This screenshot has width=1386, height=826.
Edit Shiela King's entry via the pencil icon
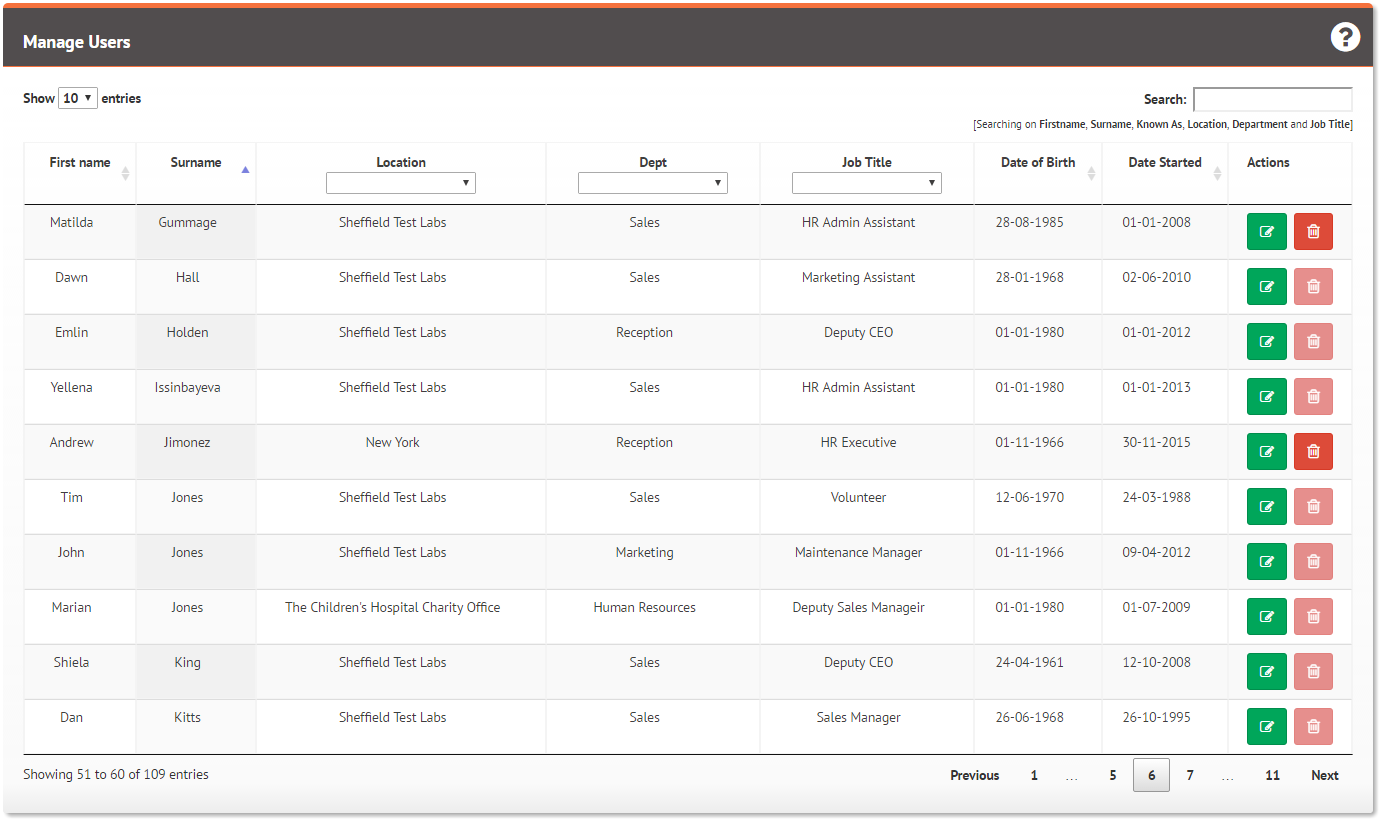pos(1266,671)
